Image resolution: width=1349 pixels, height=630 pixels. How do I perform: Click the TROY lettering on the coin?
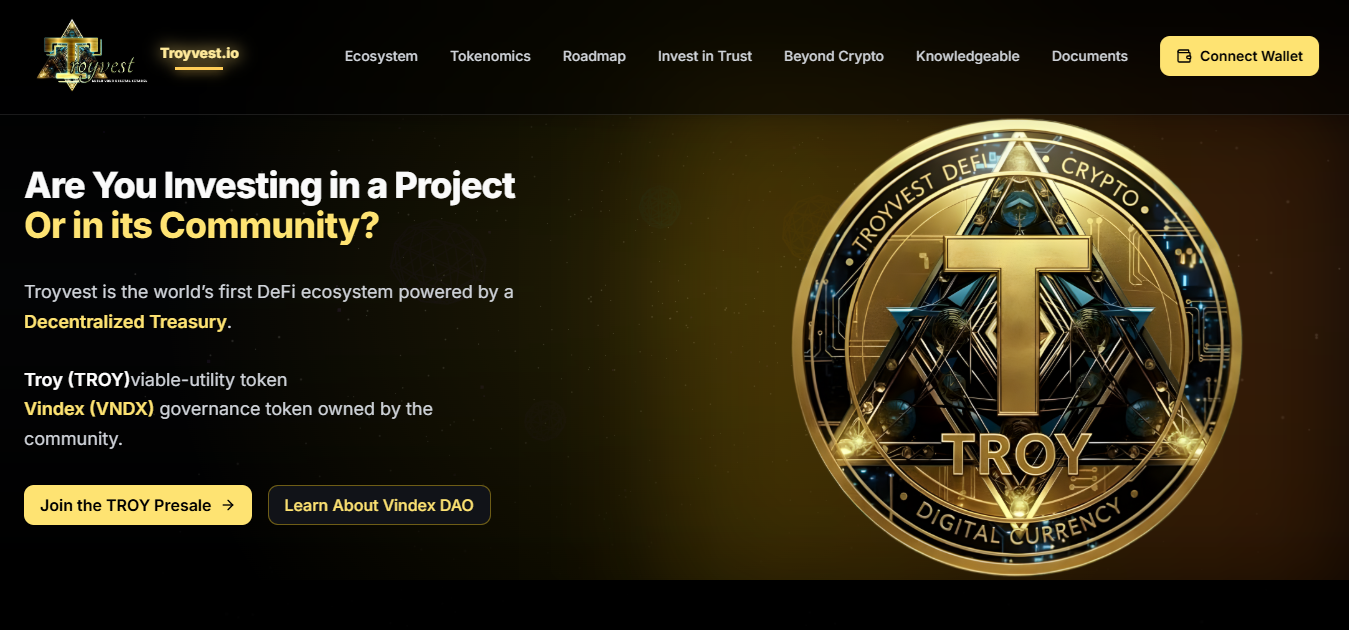(1016, 456)
